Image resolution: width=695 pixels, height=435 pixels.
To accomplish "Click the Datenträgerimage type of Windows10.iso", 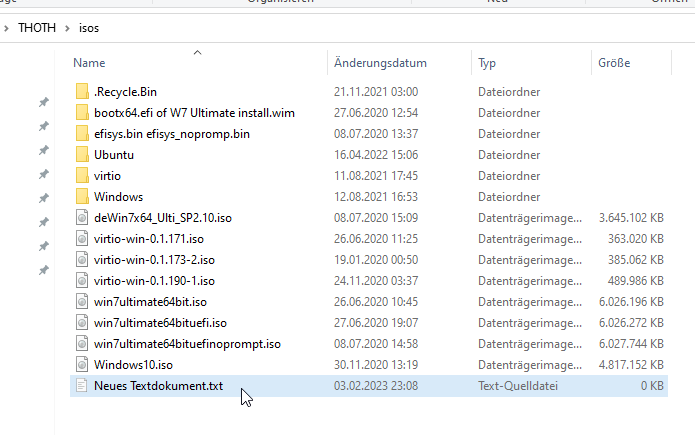I will click(530, 365).
